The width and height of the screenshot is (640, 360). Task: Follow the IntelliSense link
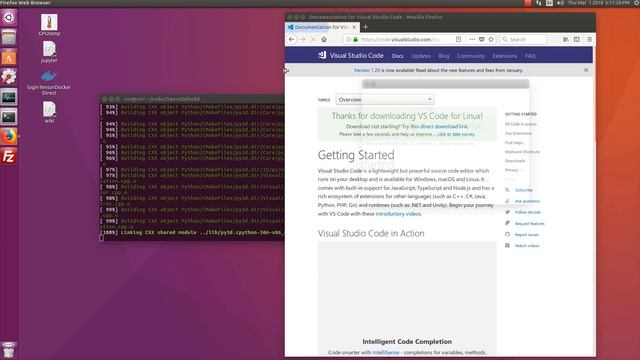(x=386, y=352)
